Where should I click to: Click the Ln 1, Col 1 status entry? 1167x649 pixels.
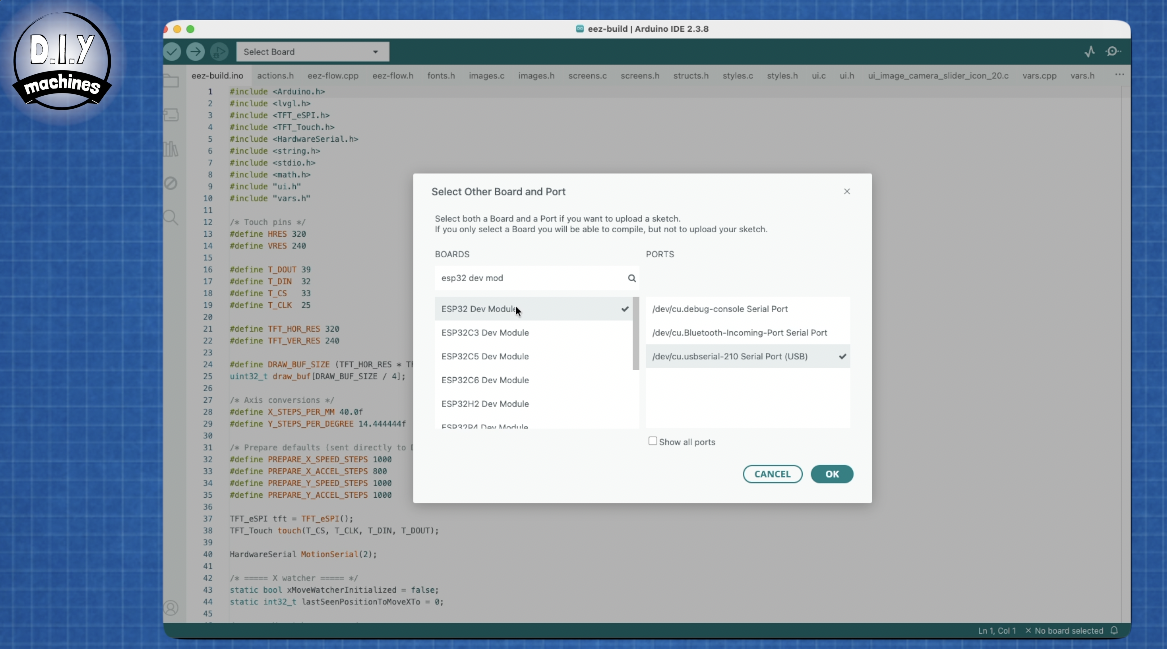[x=997, y=631]
